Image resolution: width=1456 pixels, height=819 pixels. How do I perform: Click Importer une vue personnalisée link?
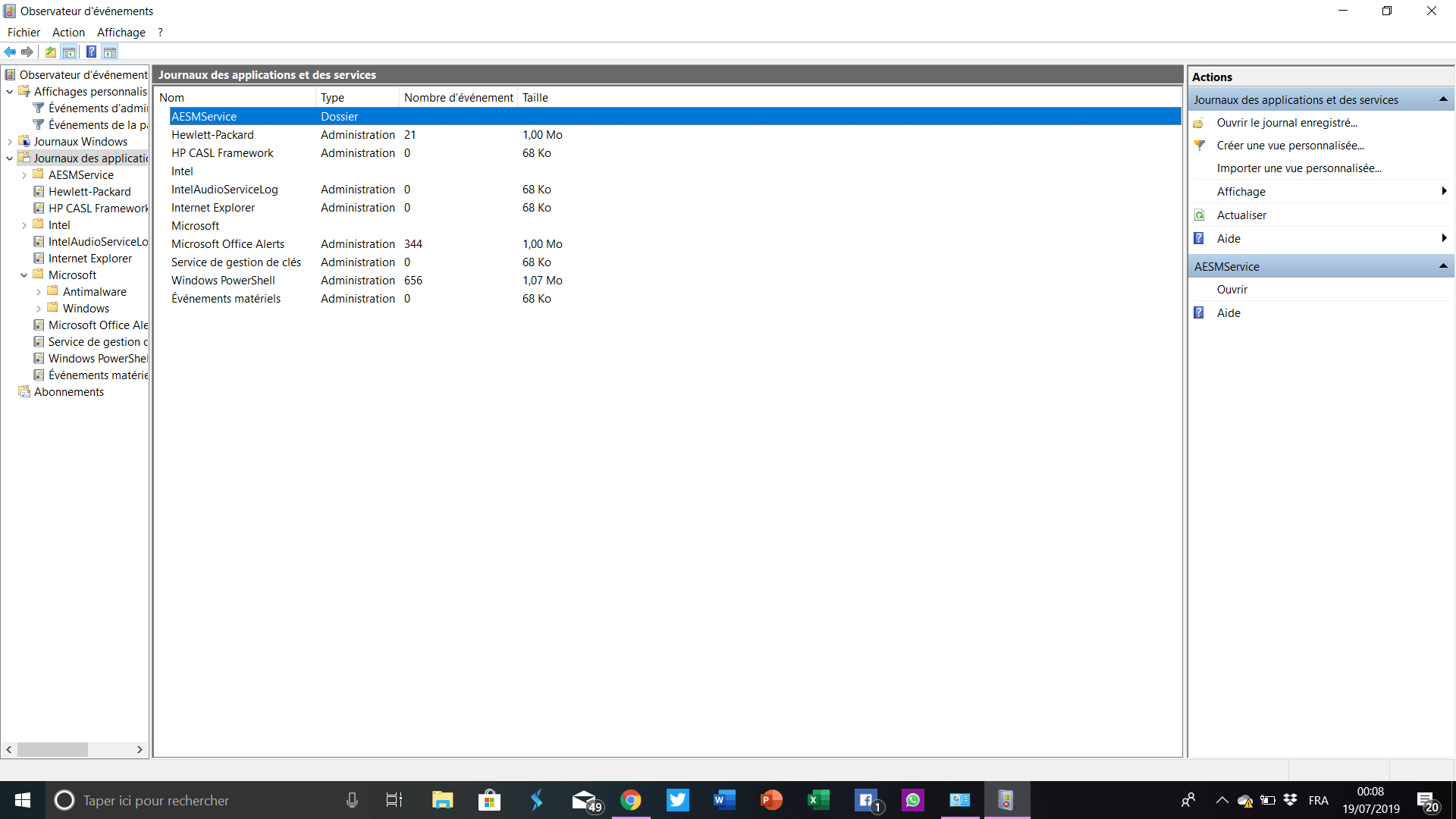[1299, 168]
